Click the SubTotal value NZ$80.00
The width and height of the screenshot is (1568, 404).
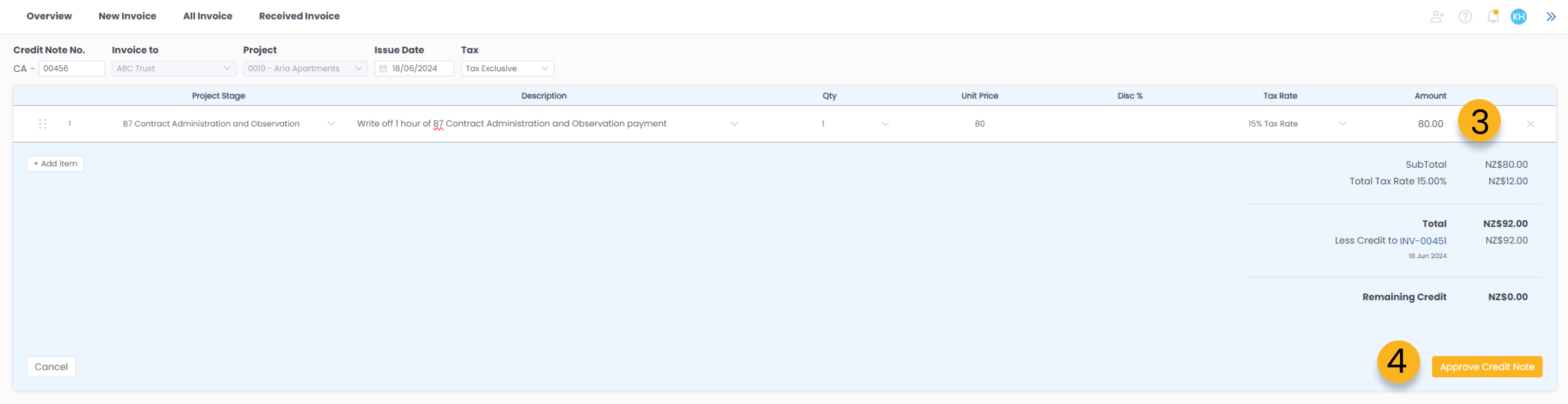[1506, 164]
